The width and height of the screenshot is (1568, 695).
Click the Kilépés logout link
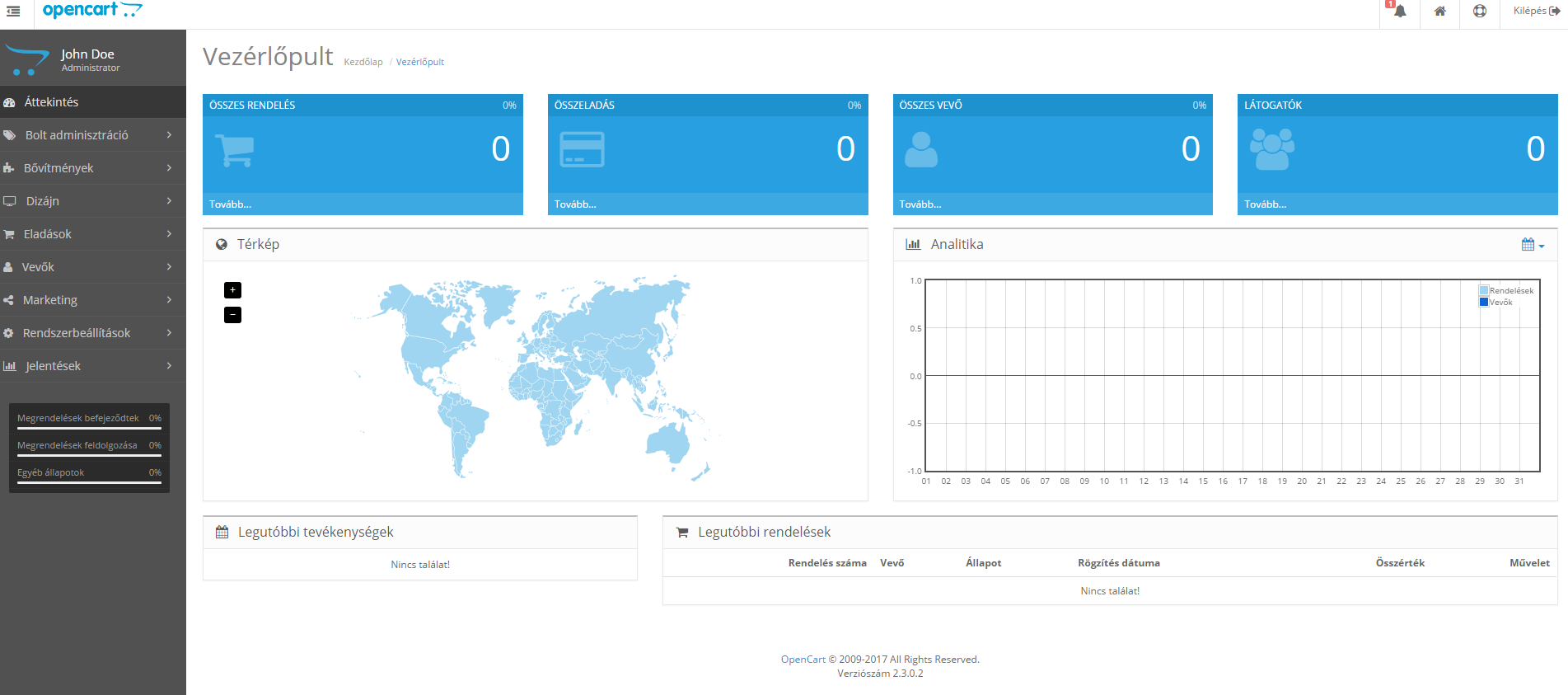[1536, 11]
